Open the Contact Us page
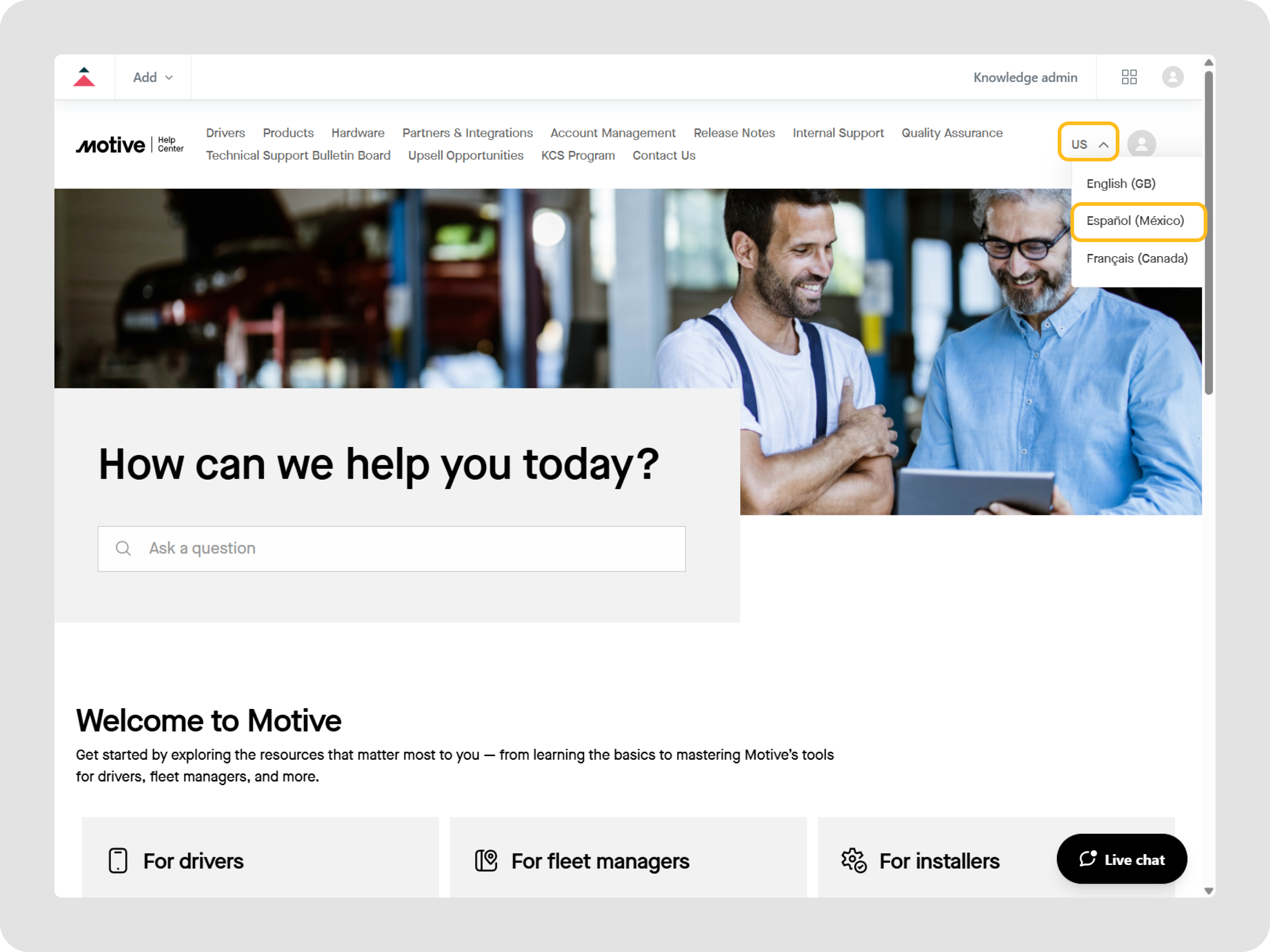1270x952 pixels. click(x=663, y=155)
